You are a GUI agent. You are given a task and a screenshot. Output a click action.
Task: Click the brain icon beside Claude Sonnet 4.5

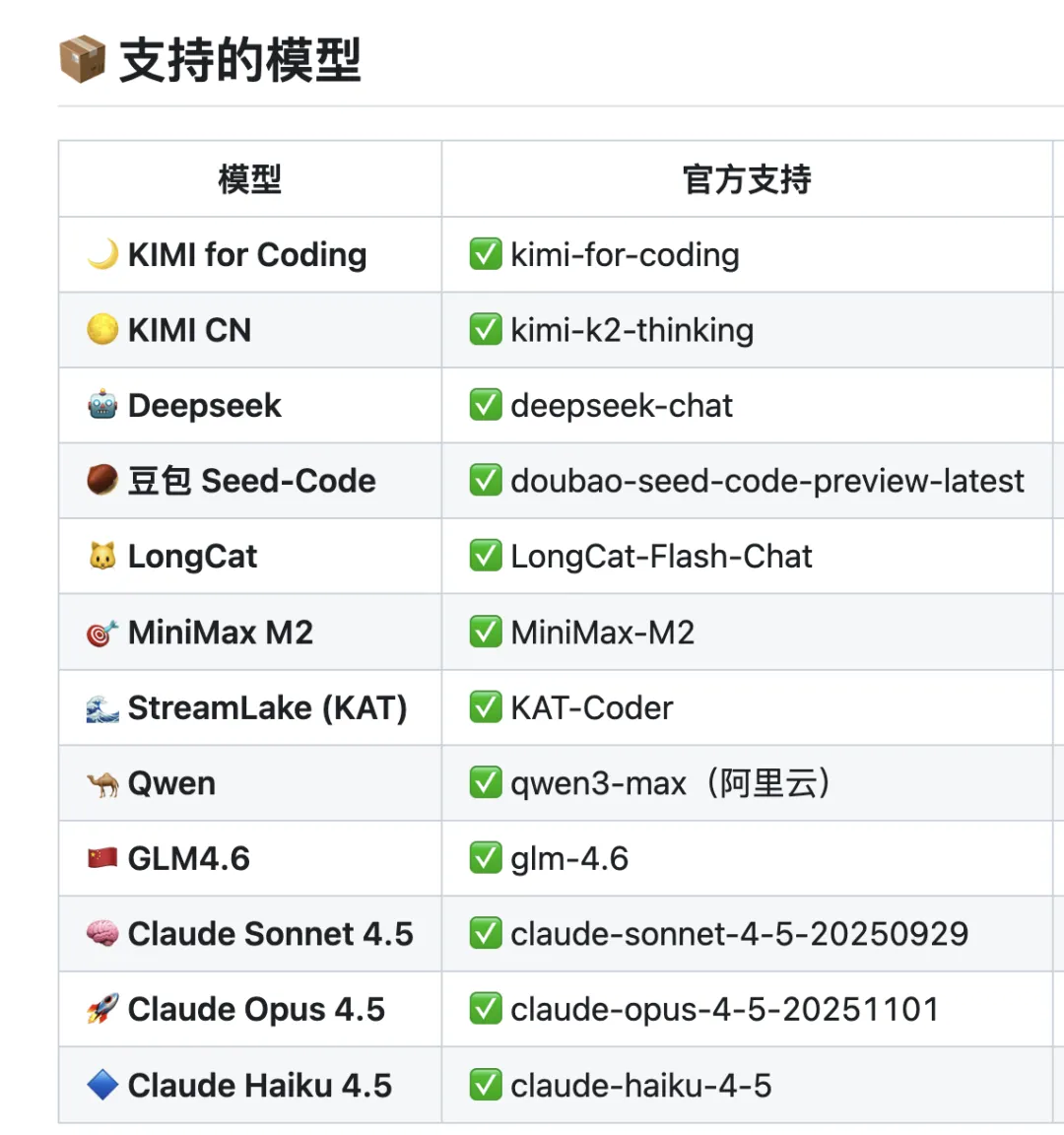(102, 934)
